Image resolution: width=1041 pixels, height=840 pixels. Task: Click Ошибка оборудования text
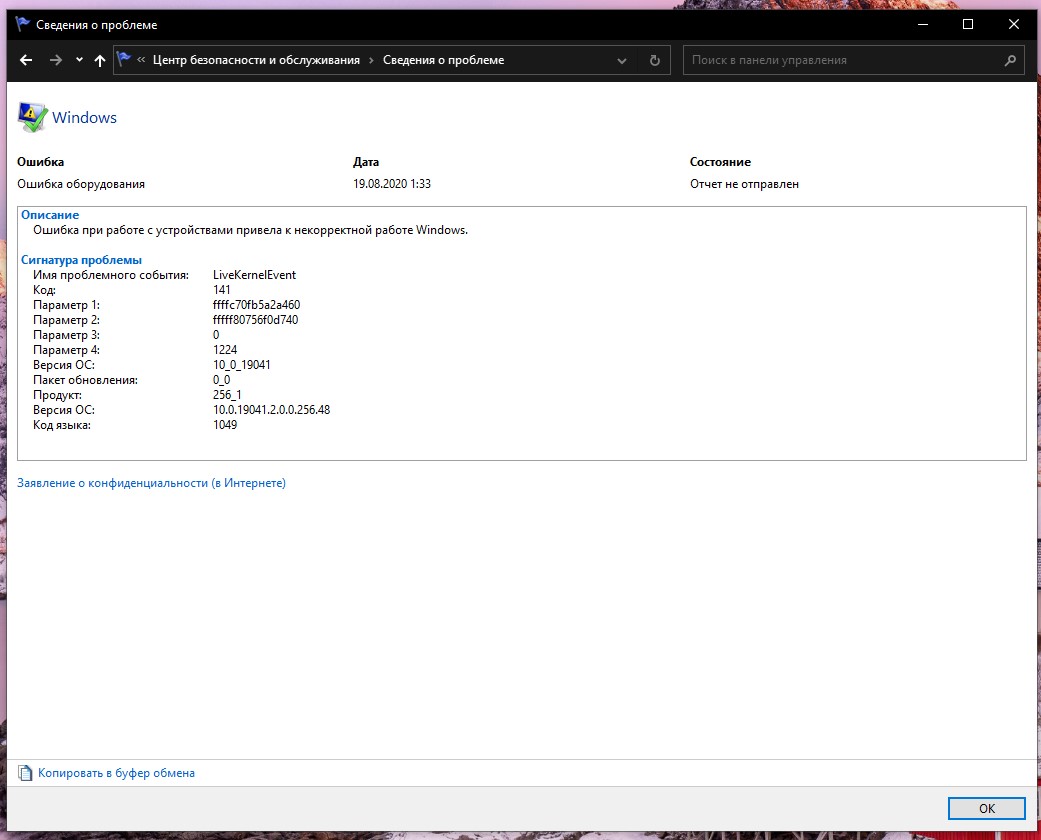tap(81, 184)
